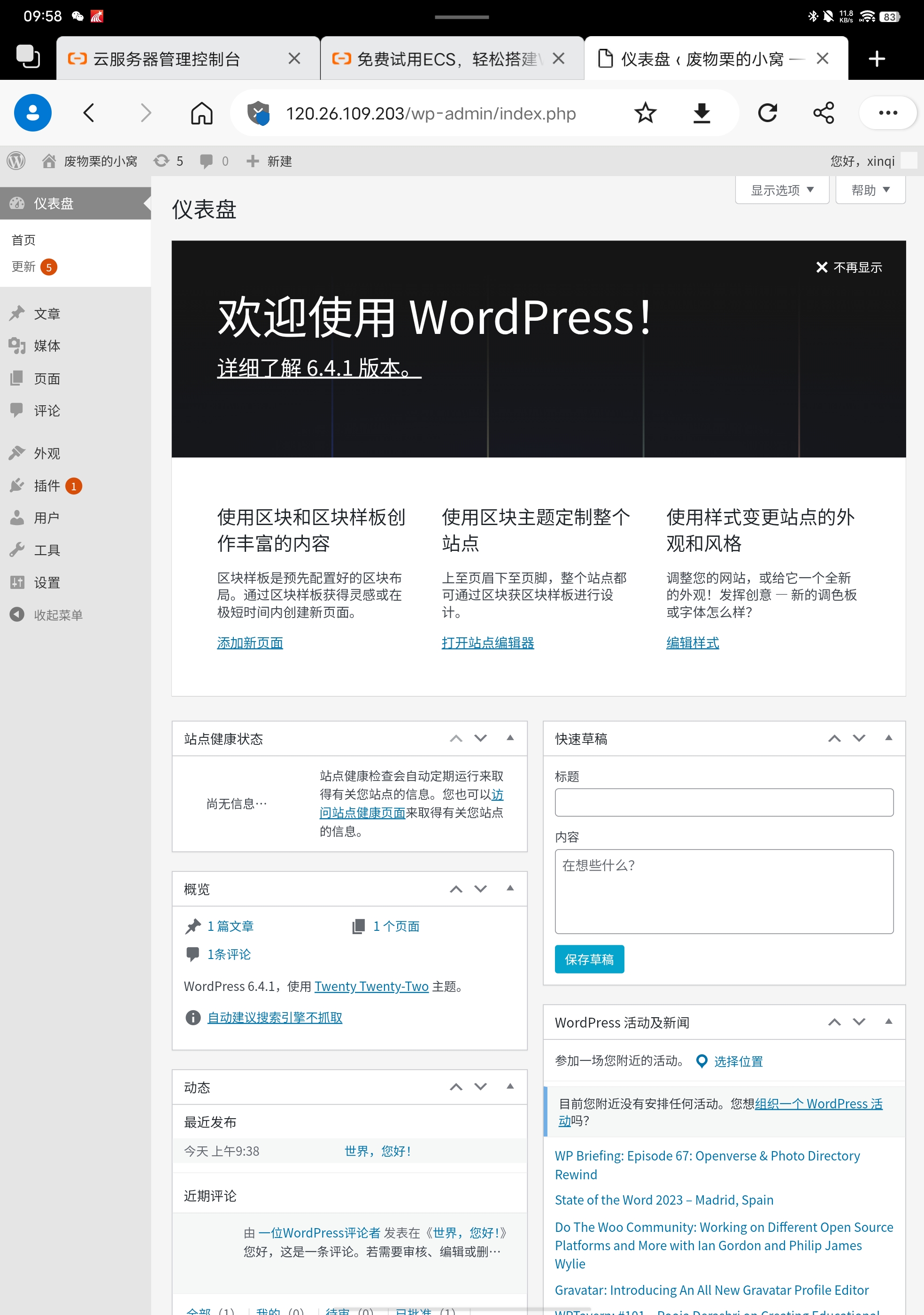Open the browser home page icon
The width and height of the screenshot is (924, 1315).
[x=201, y=113]
